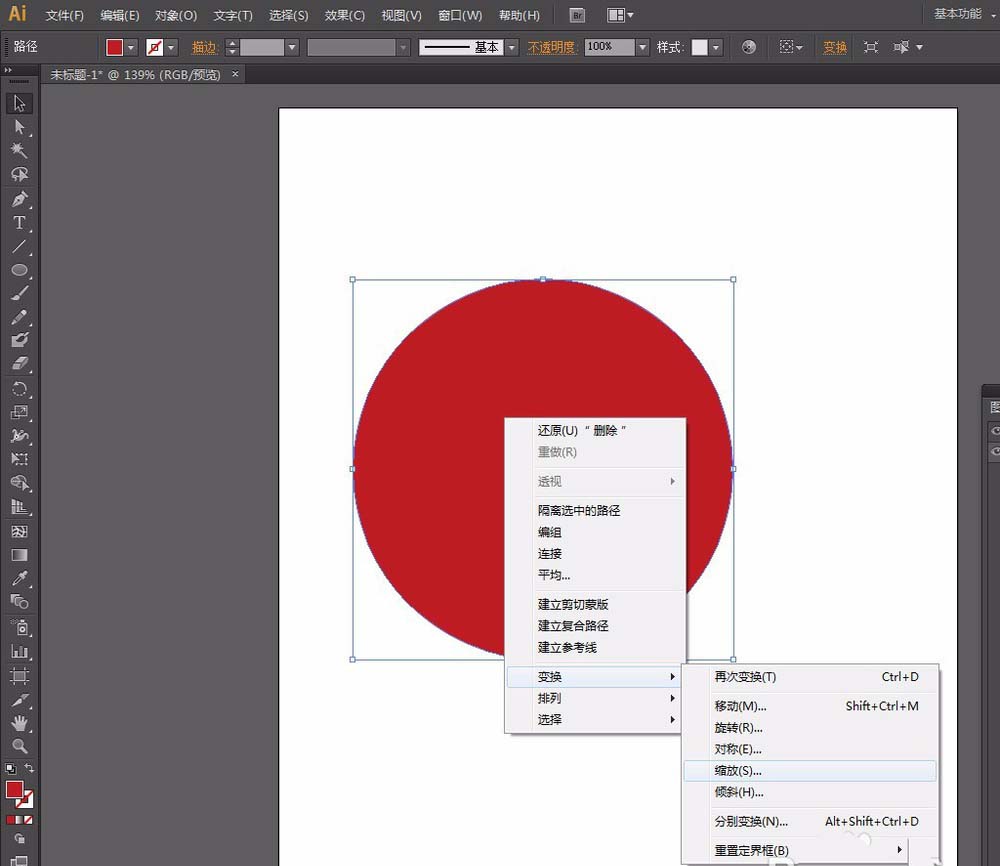This screenshot has width=1000, height=866.
Task: Close the 未标题-1 document tab
Action: click(235, 74)
